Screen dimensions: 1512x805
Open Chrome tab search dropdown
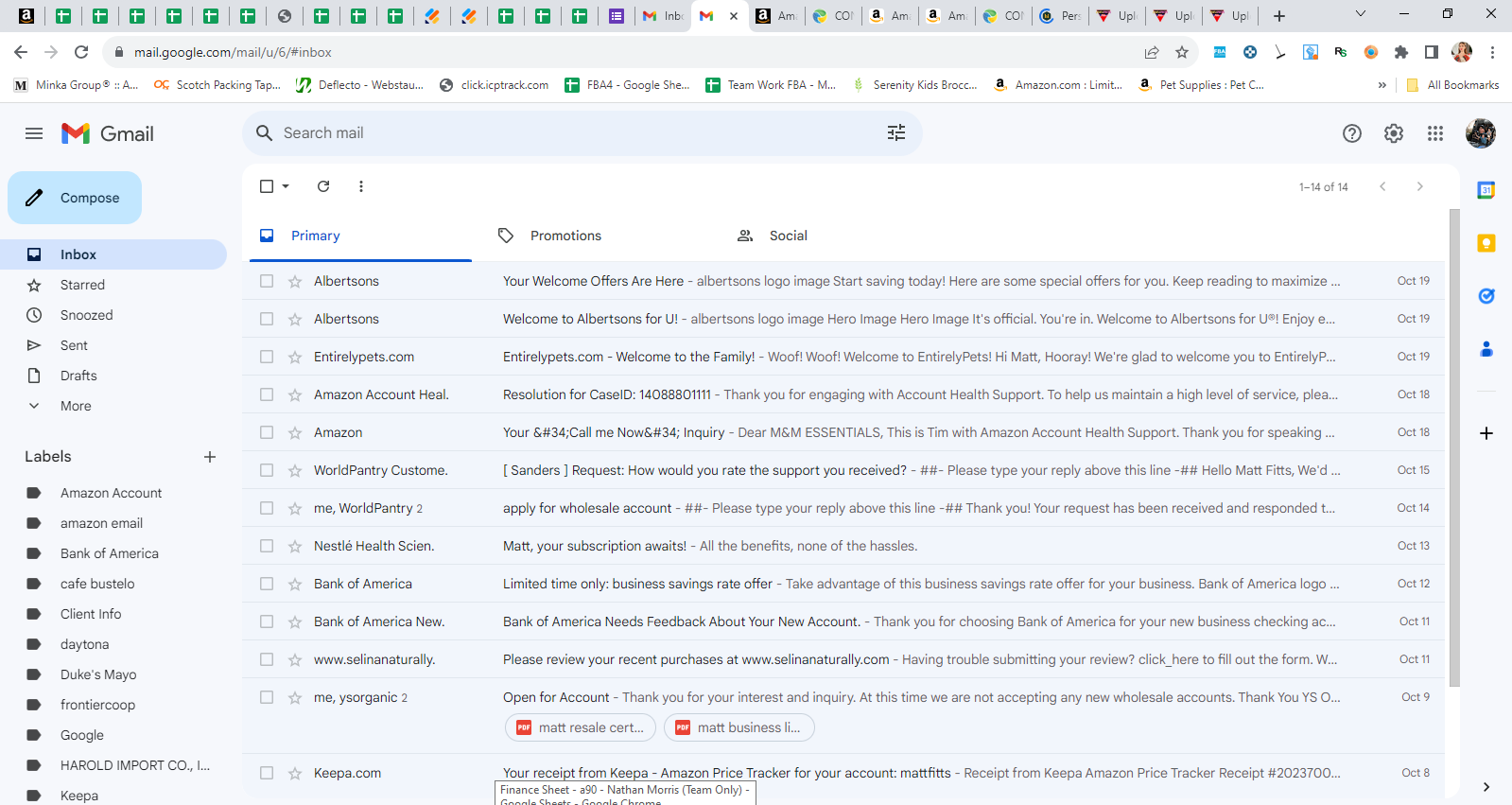[1361, 14]
